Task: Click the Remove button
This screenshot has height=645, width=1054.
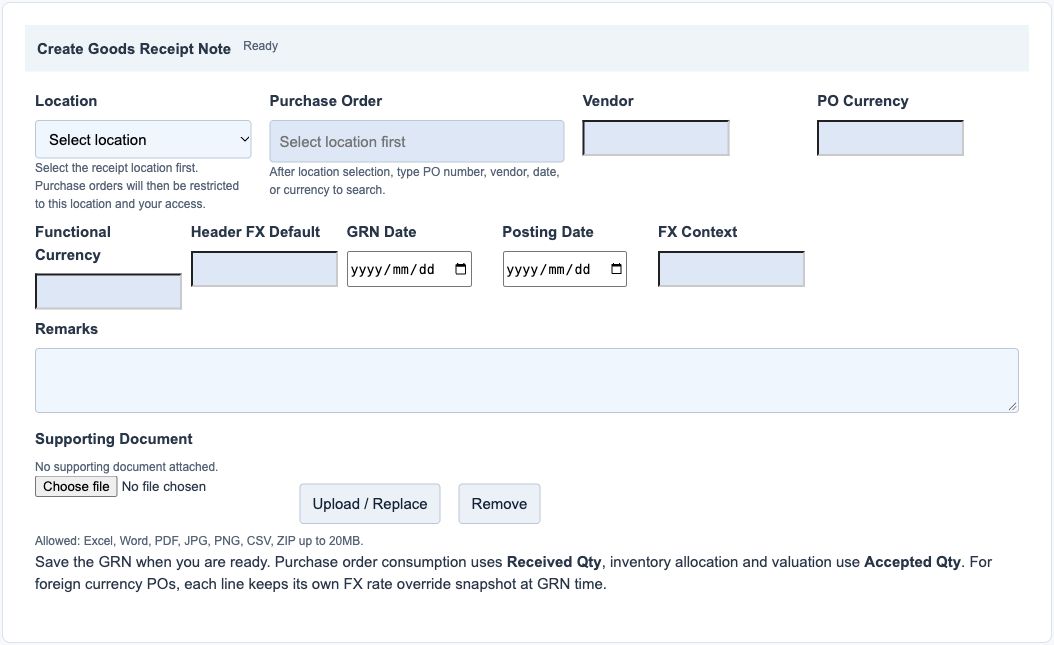Action: [499, 504]
